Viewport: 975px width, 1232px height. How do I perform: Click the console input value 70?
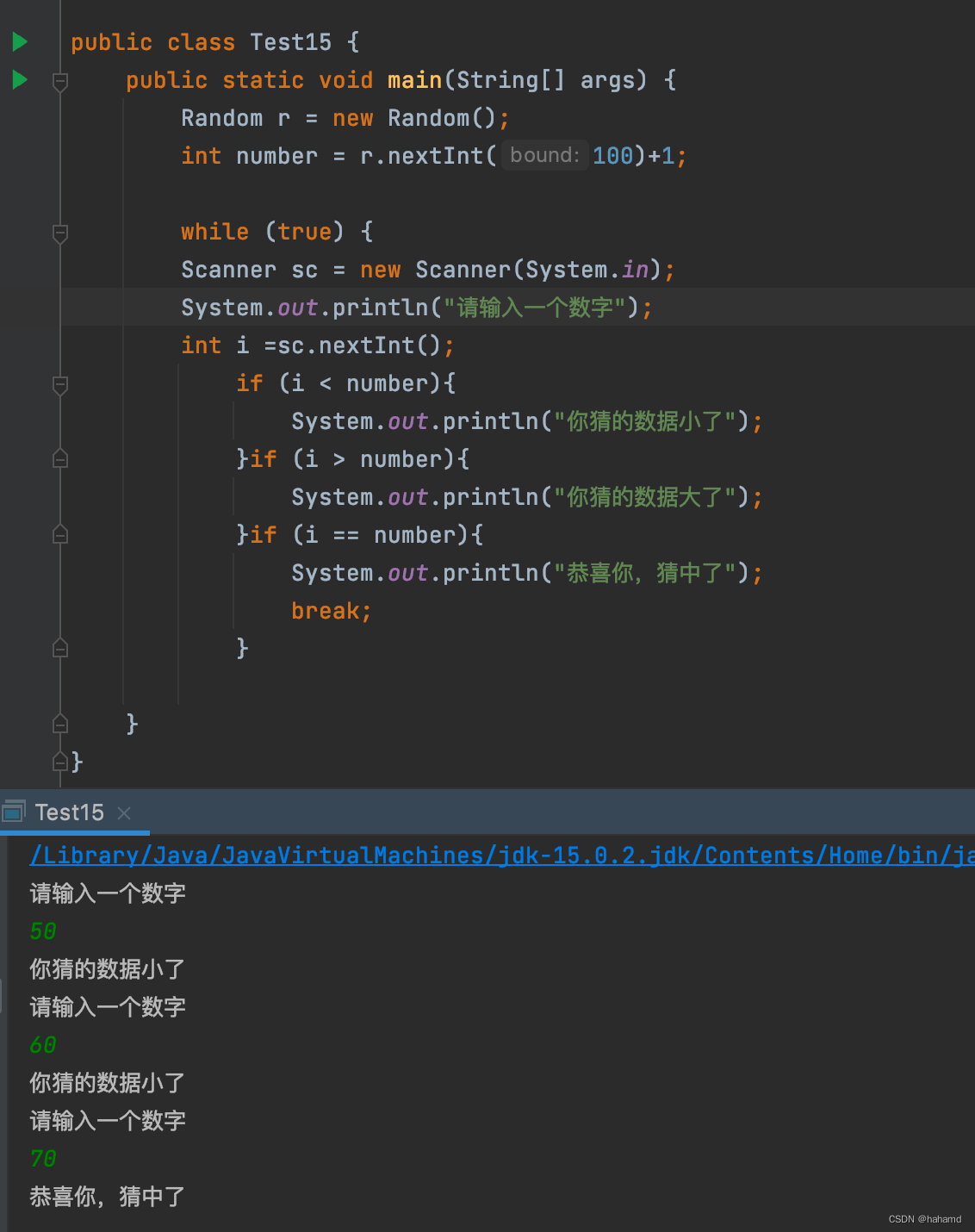(x=43, y=1159)
